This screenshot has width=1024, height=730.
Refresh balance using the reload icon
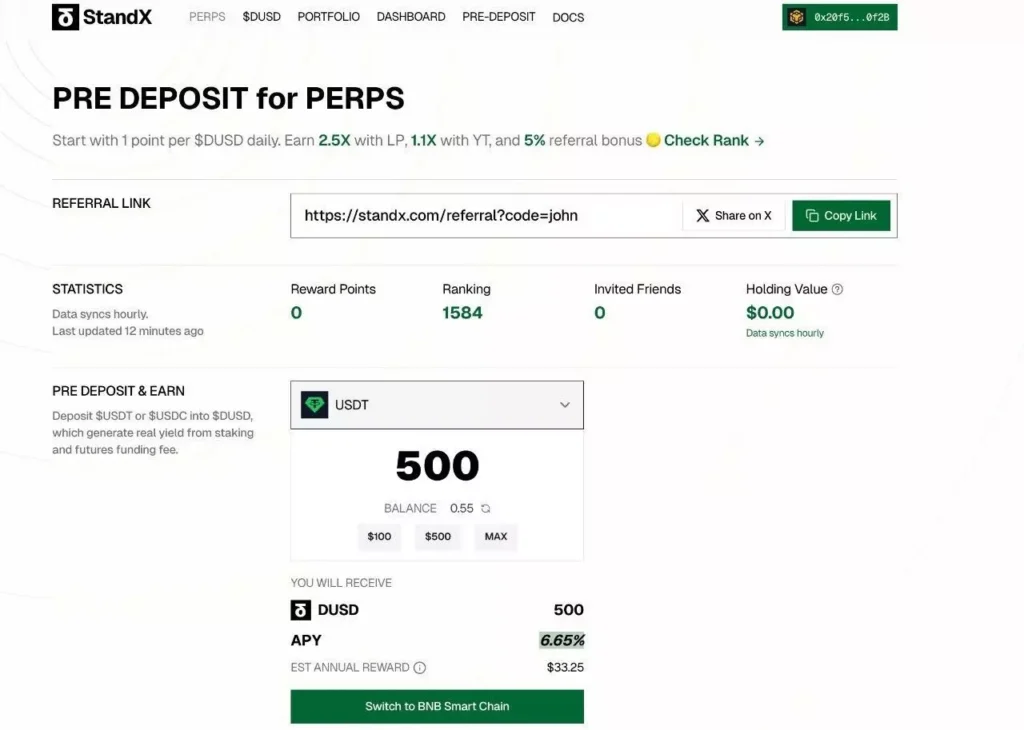[485, 509]
